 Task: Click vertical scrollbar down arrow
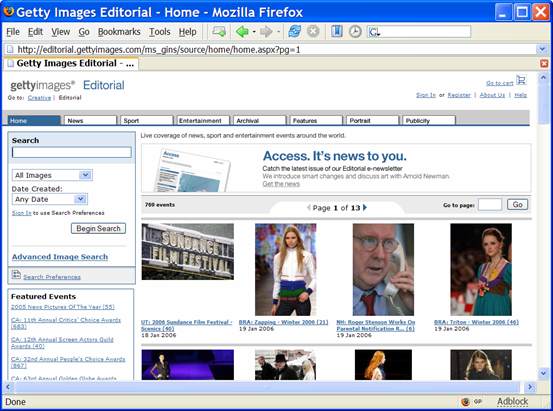click(543, 373)
